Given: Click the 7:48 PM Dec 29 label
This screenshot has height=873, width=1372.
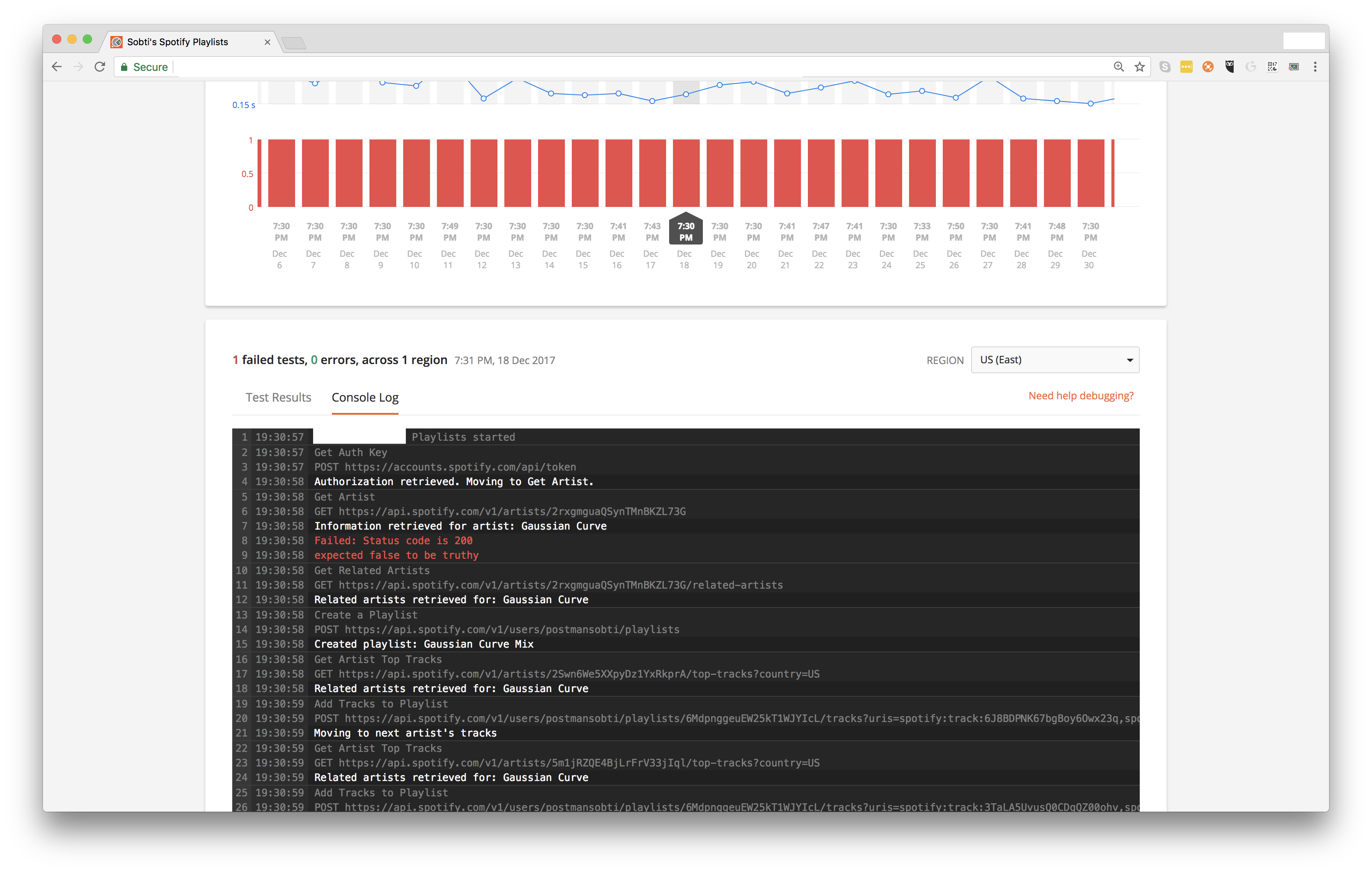Looking at the screenshot, I should [1056, 245].
